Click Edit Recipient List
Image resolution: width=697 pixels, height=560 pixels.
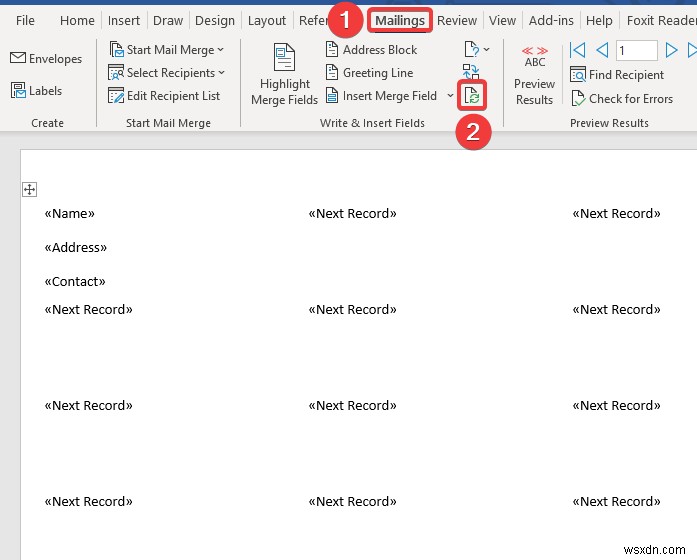(x=164, y=96)
